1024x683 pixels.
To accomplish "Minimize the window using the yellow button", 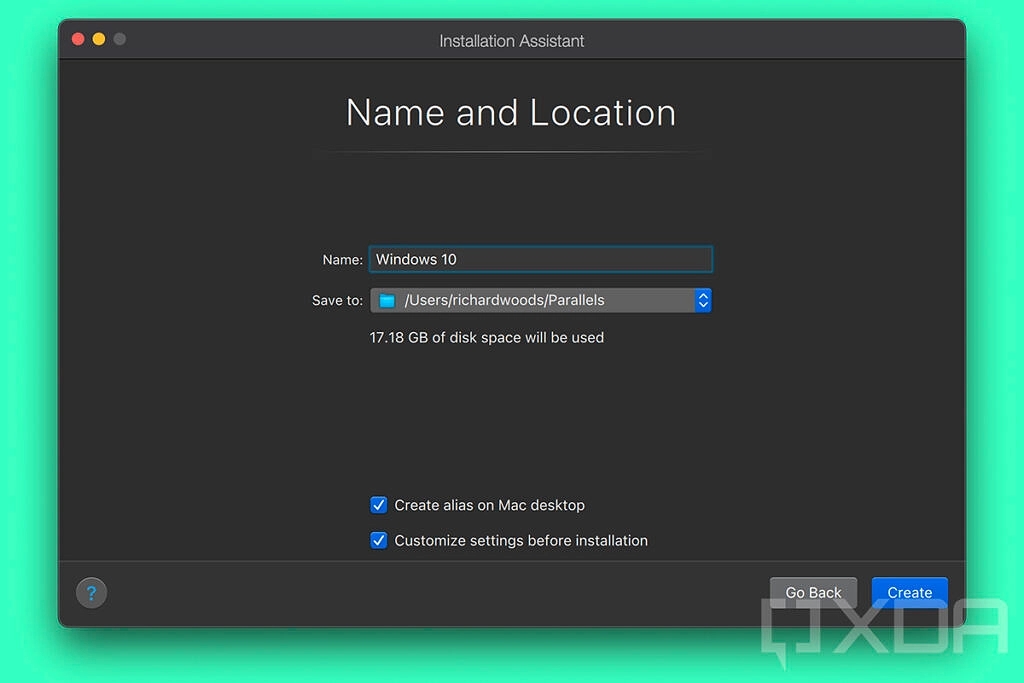I will (99, 39).
